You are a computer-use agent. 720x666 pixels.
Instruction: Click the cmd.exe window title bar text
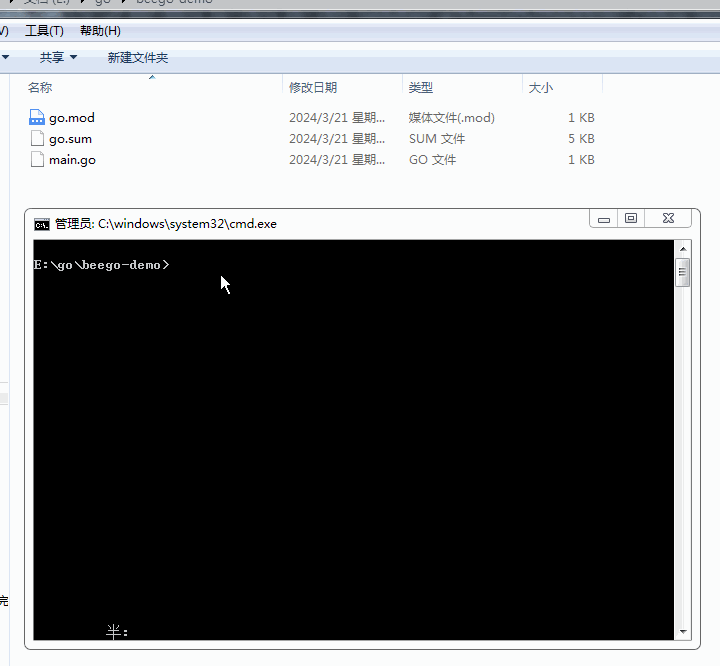tap(165, 224)
